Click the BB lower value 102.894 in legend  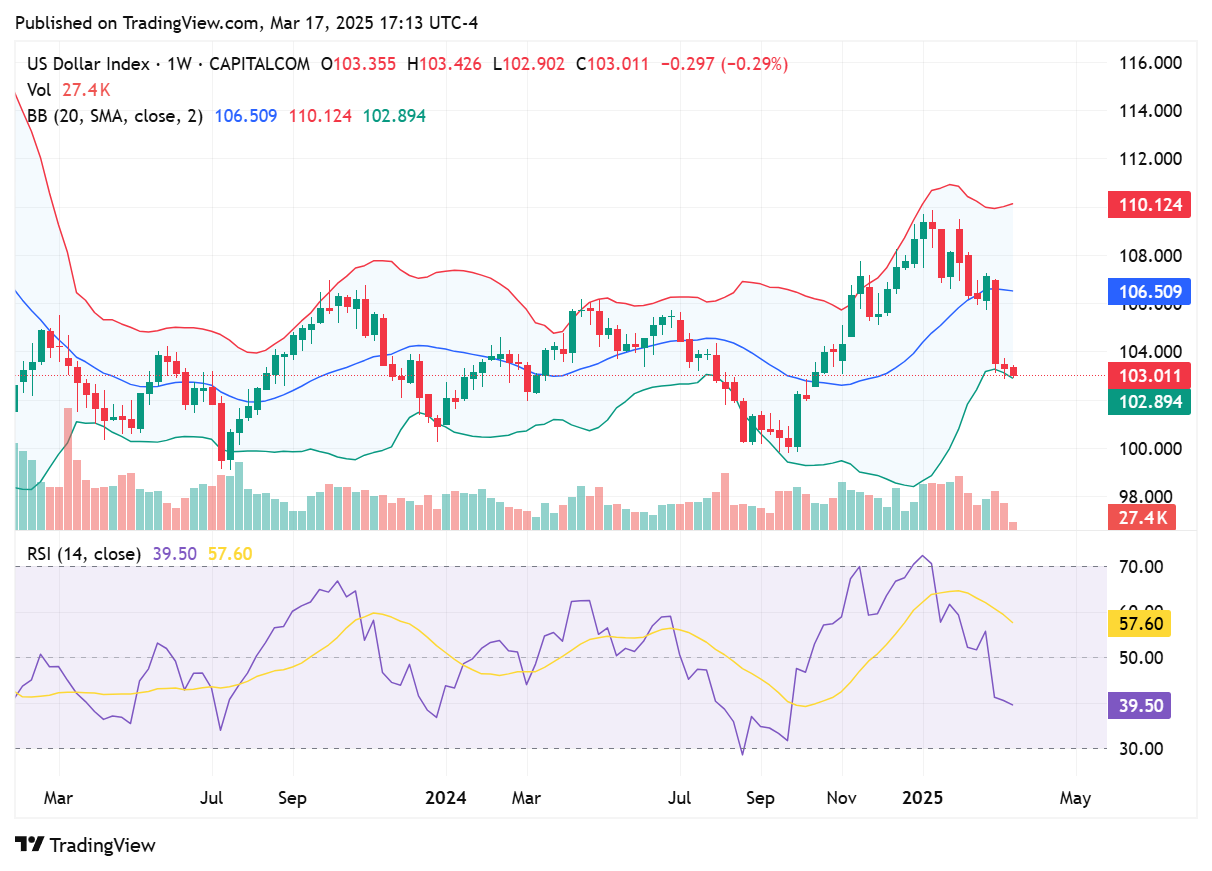coord(394,116)
